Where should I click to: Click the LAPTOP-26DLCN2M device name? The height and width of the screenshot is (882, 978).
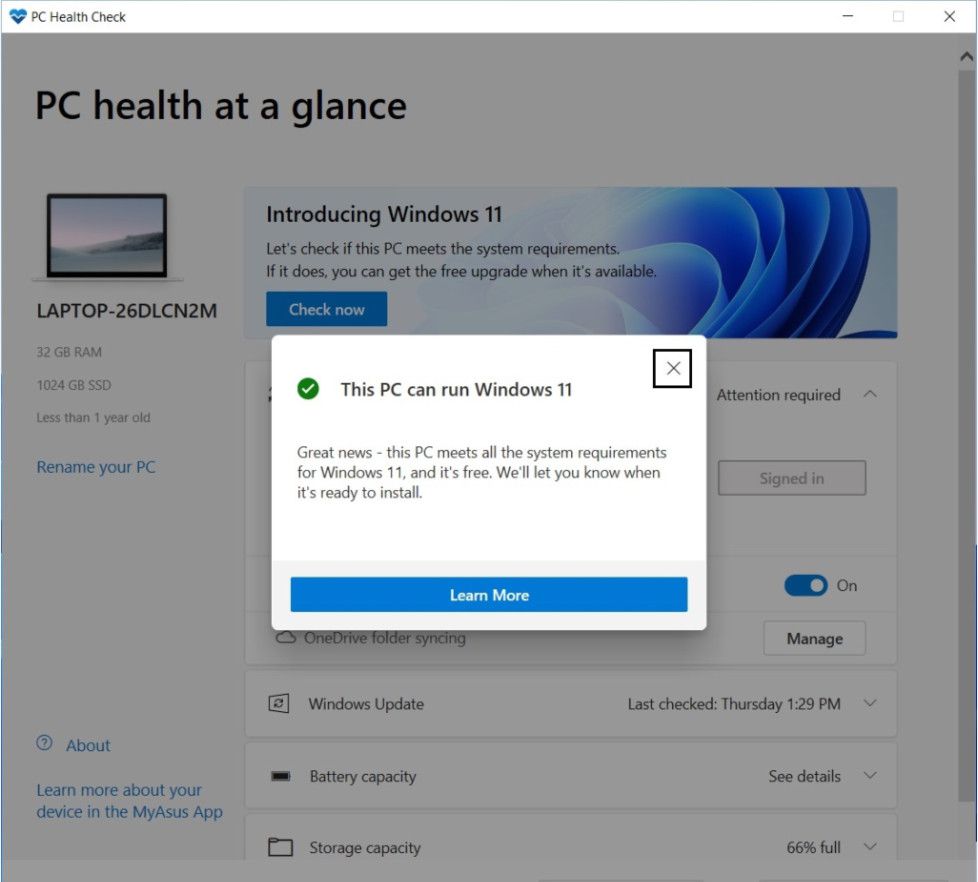tap(127, 311)
